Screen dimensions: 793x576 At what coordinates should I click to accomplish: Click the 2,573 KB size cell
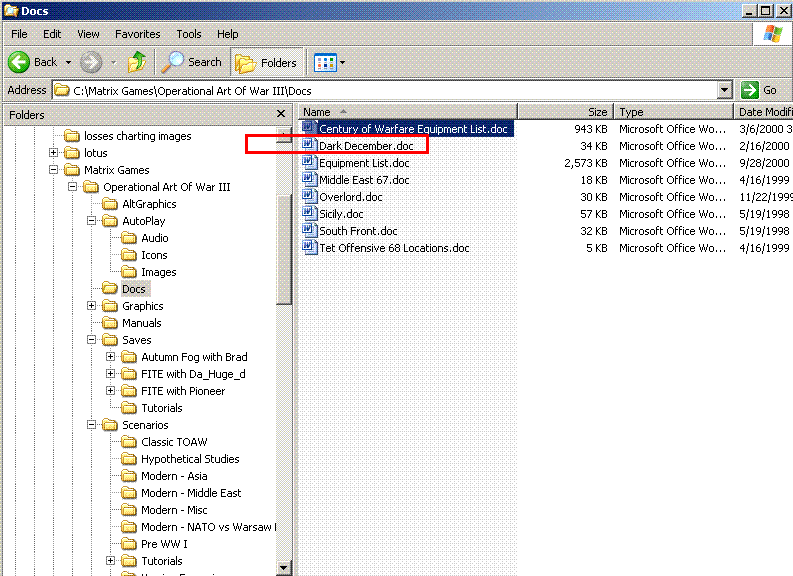(x=588, y=163)
